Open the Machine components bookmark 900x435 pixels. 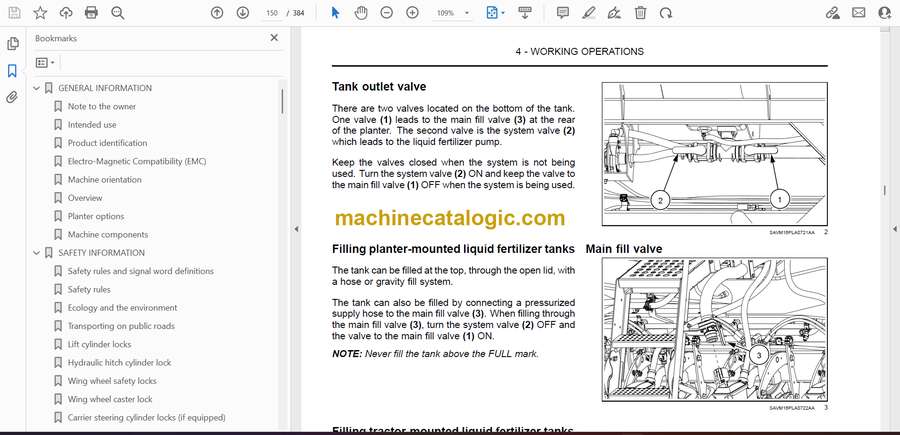(108, 235)
